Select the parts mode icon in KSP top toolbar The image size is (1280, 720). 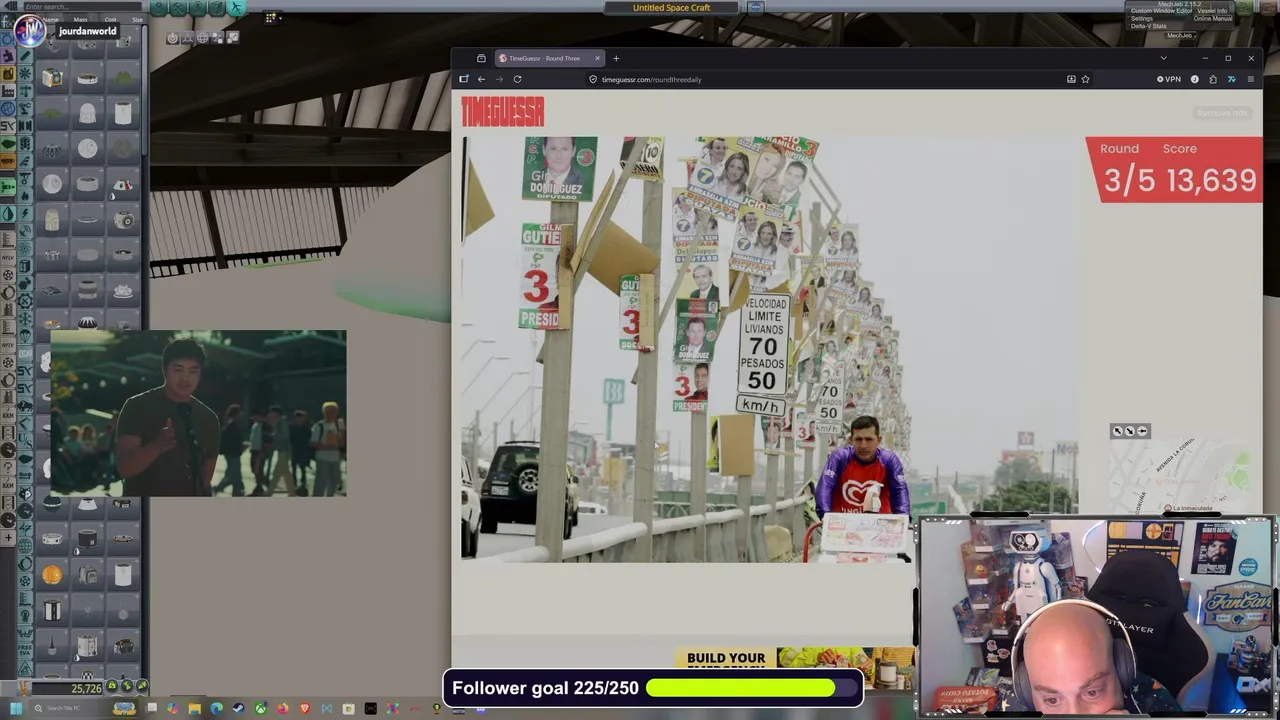157,8
